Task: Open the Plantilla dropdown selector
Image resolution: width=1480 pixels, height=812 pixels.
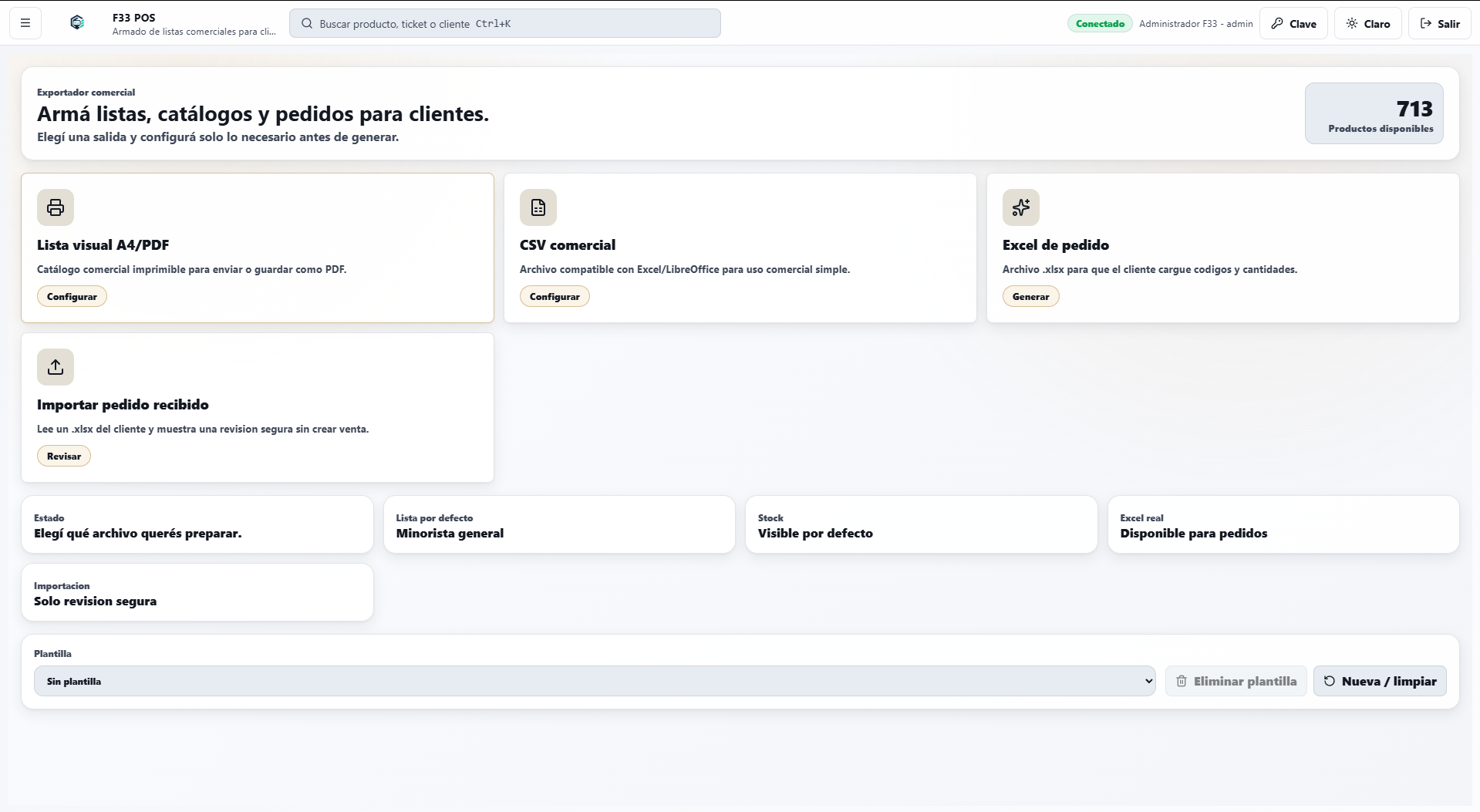Action: 595,681
